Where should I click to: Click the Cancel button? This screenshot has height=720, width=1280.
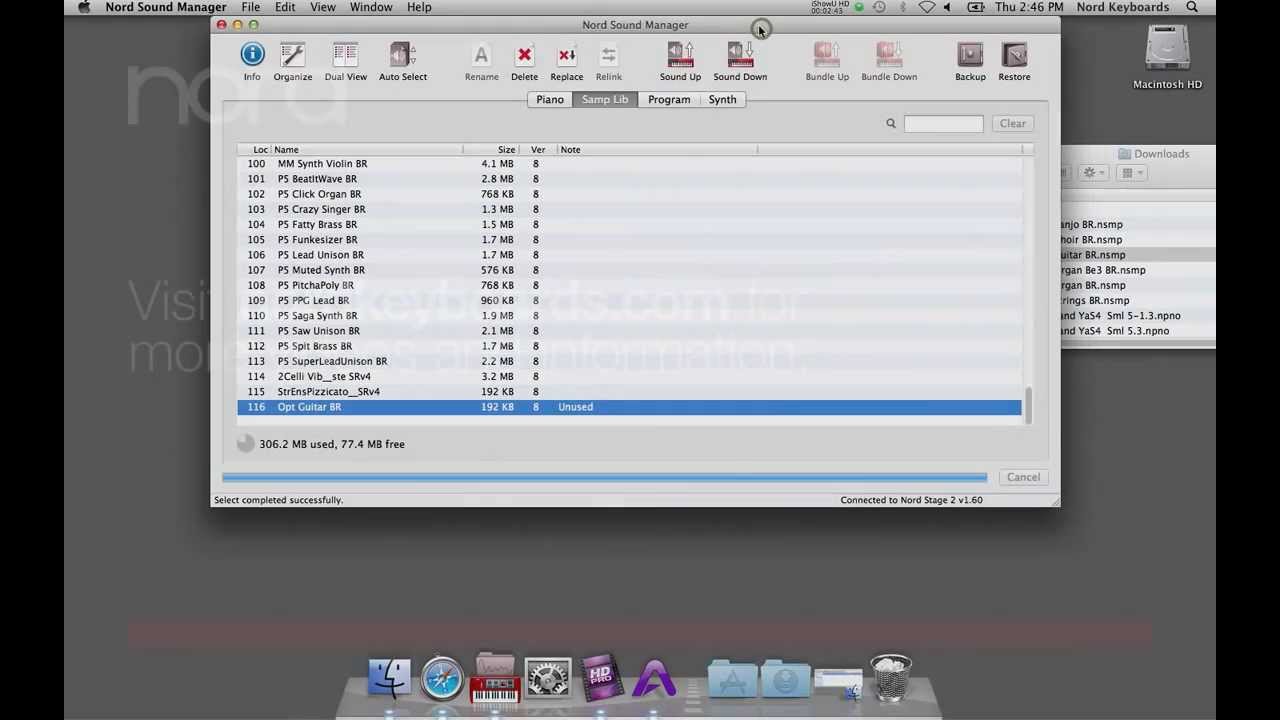[1023, 477]
